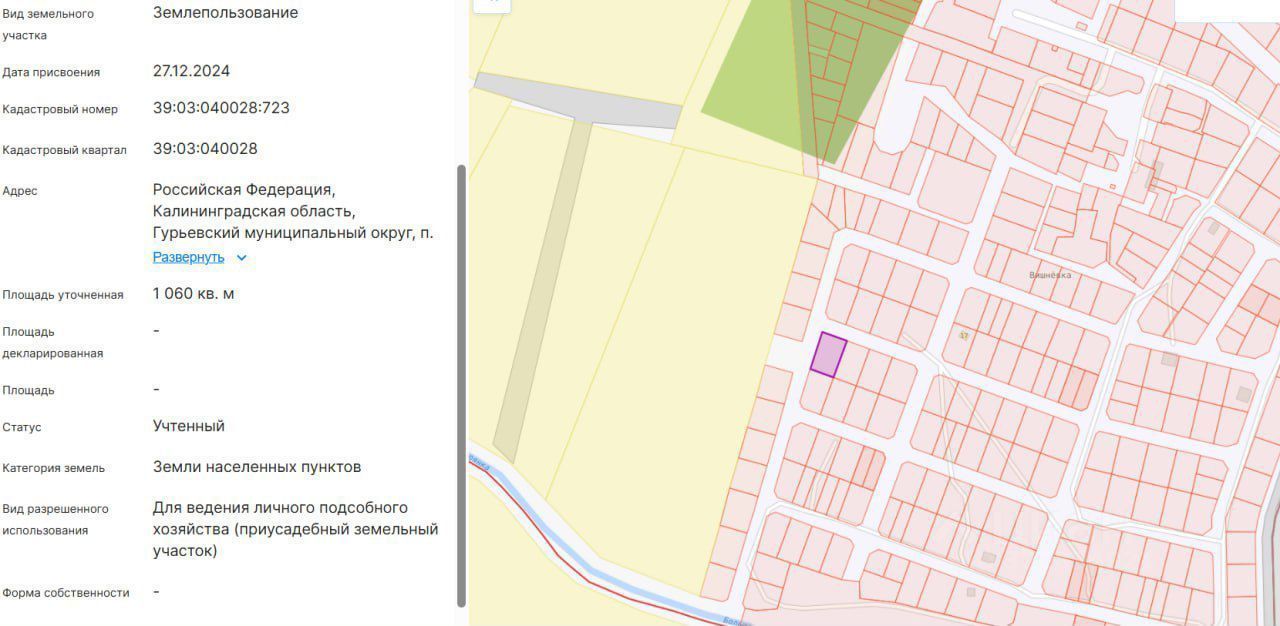The height and width of the screenshot is (626, 1280).
Task: Click the area value 1 060 кв. м
Action: tap(194, 294)
